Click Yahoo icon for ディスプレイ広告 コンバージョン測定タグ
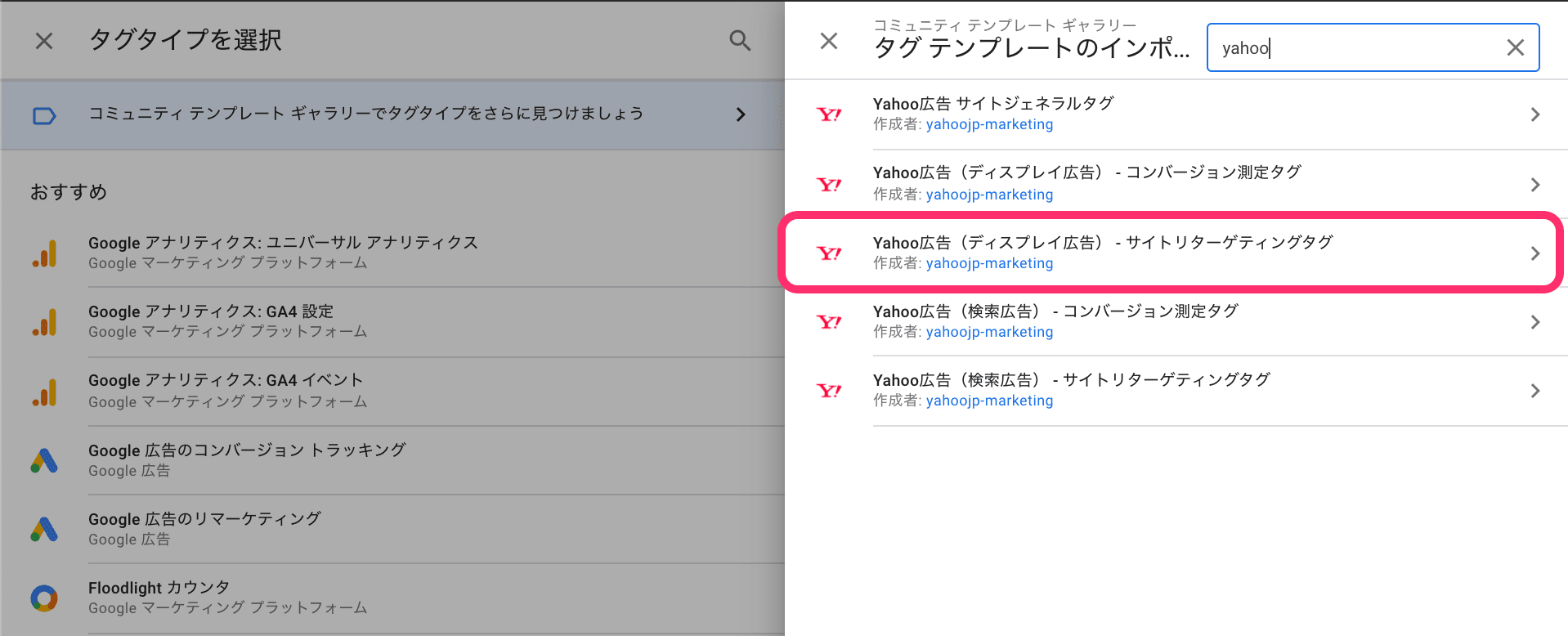This screenshot has height=636, width=1568. click(829, 185)
